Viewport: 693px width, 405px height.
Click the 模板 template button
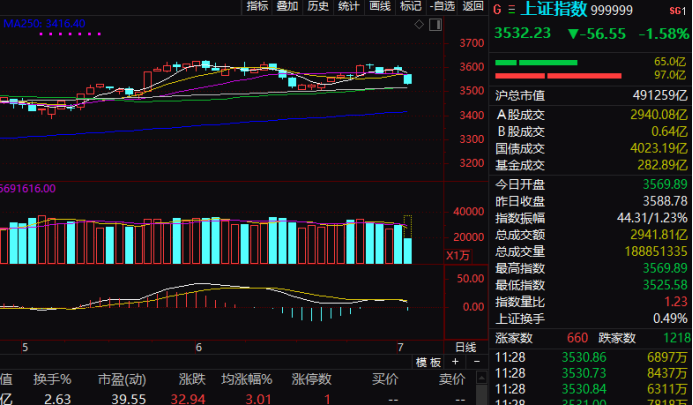click(428, 363)
